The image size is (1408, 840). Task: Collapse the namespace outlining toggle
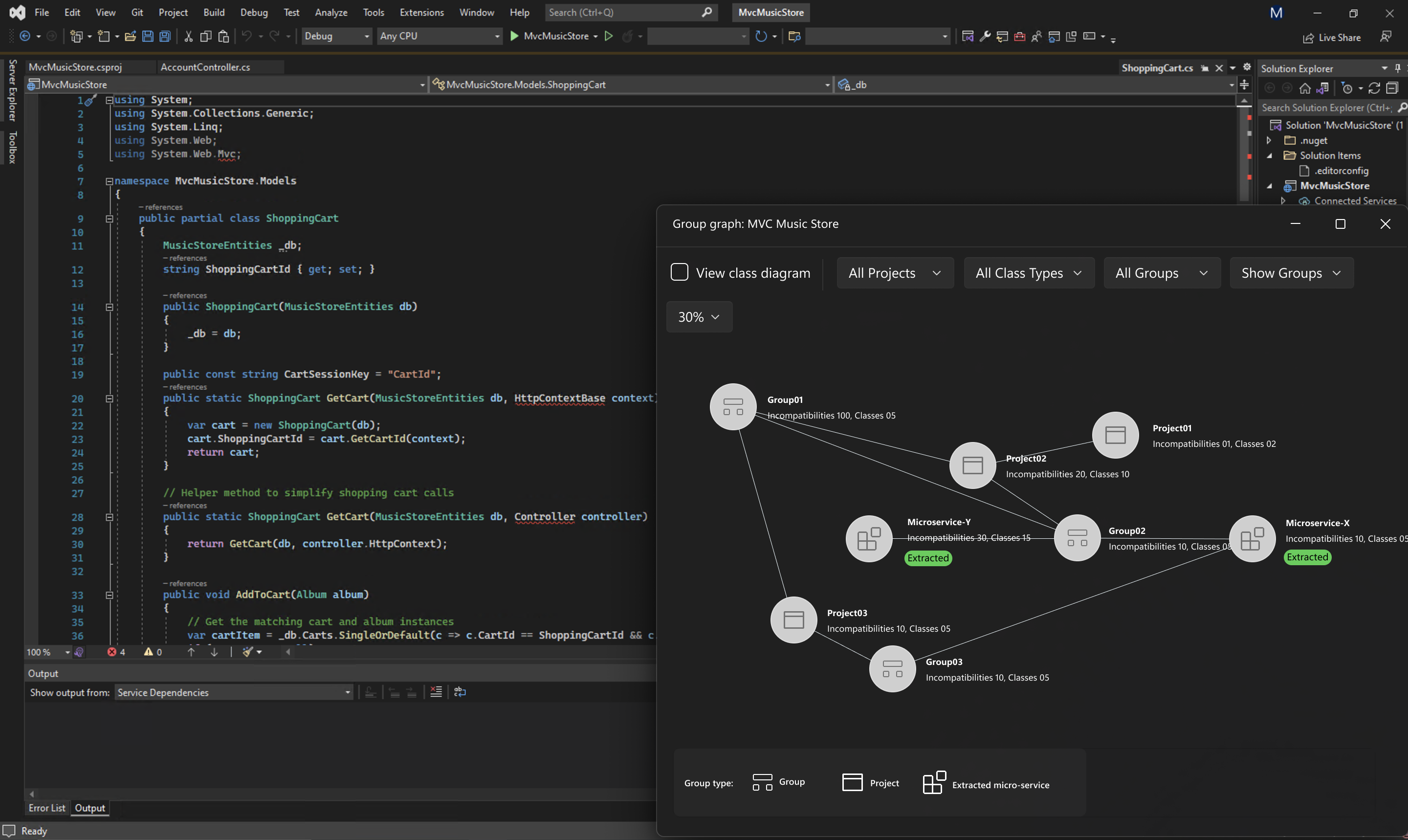[x=109, y=182]
